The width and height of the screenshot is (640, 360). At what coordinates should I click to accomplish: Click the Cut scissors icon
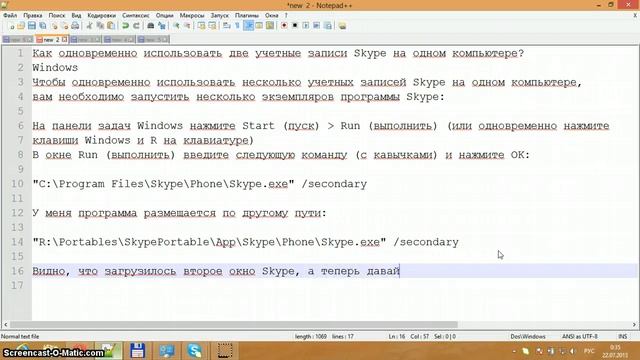pos(89,26)
